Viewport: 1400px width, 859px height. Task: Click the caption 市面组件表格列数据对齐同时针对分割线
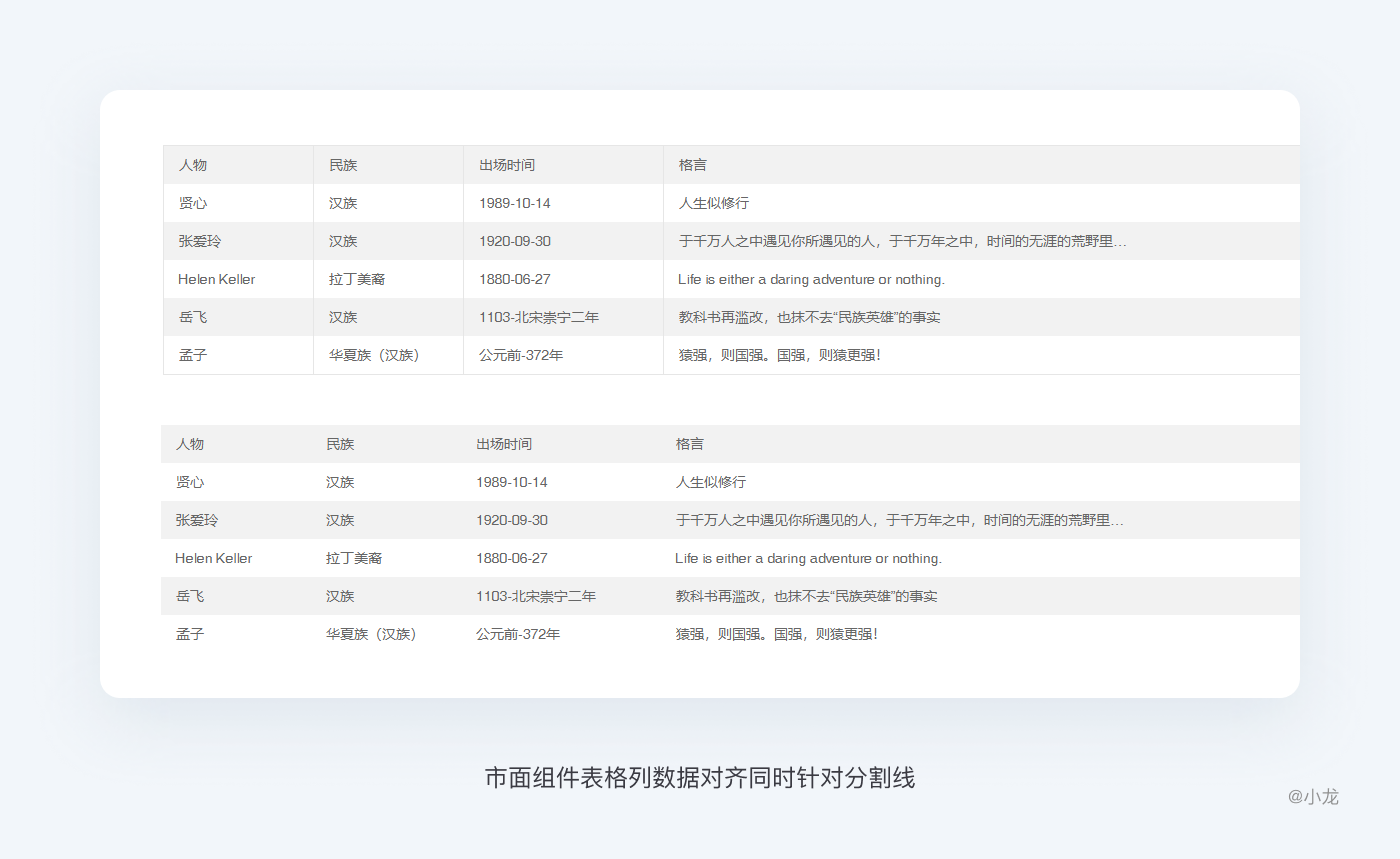point(700,778)
